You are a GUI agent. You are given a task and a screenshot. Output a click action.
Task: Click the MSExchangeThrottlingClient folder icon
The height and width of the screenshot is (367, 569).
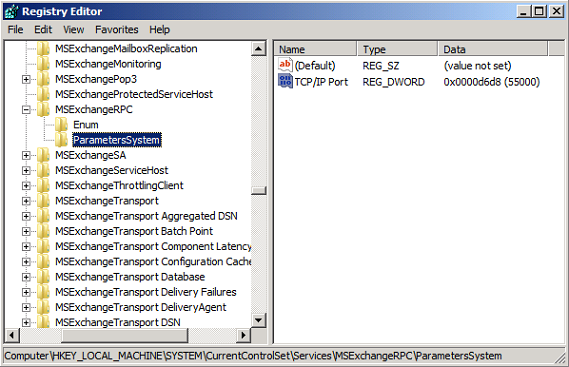43,185
